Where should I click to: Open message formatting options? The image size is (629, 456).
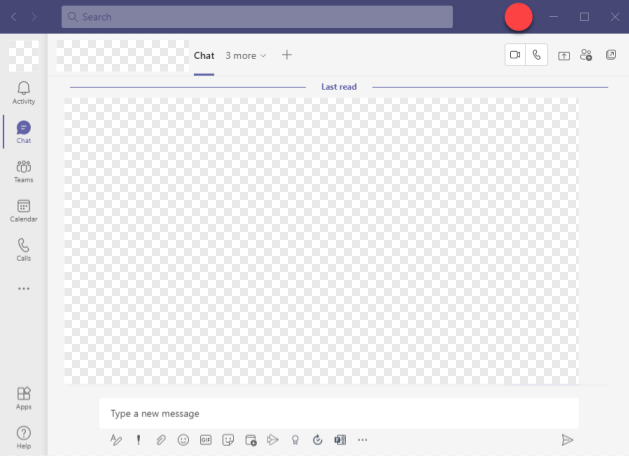coord(116,440)
